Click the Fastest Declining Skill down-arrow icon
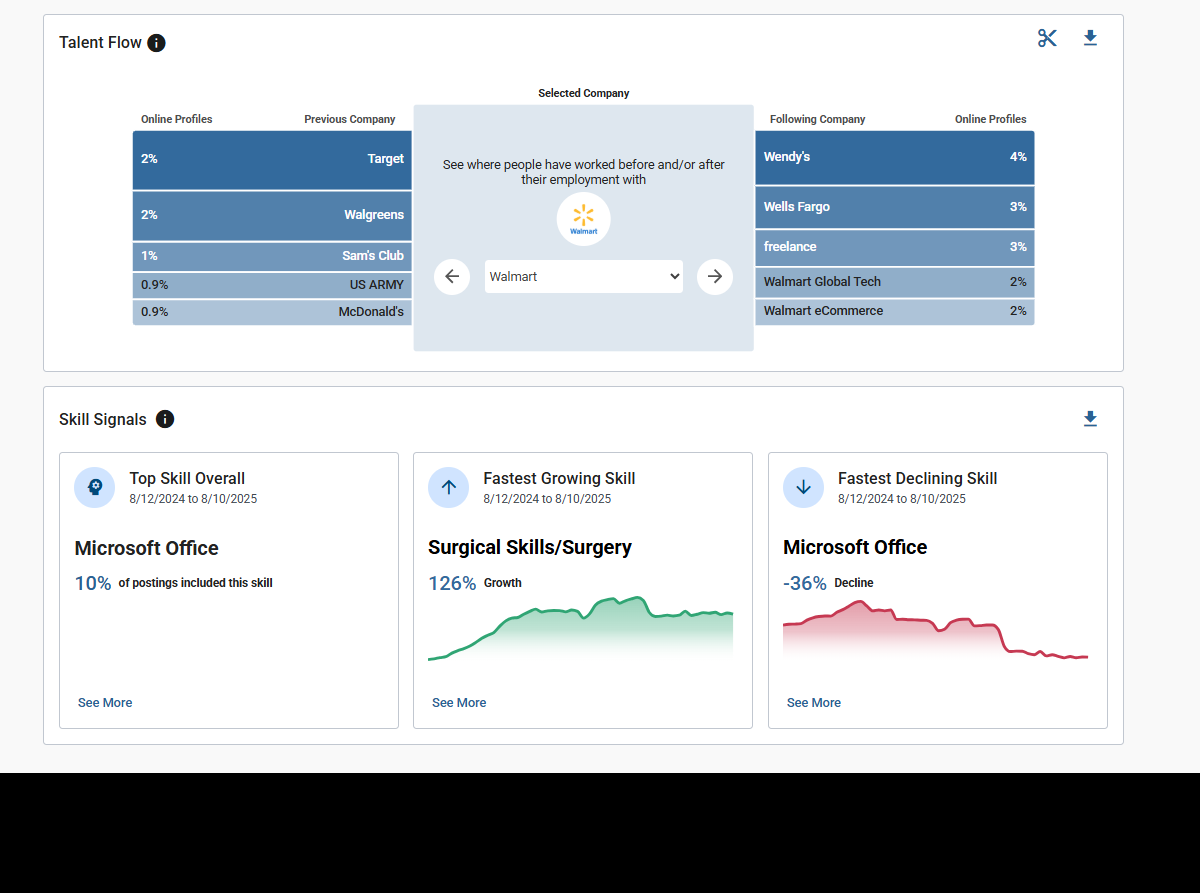Screen dimensions: 1200x893 [803, 487]
